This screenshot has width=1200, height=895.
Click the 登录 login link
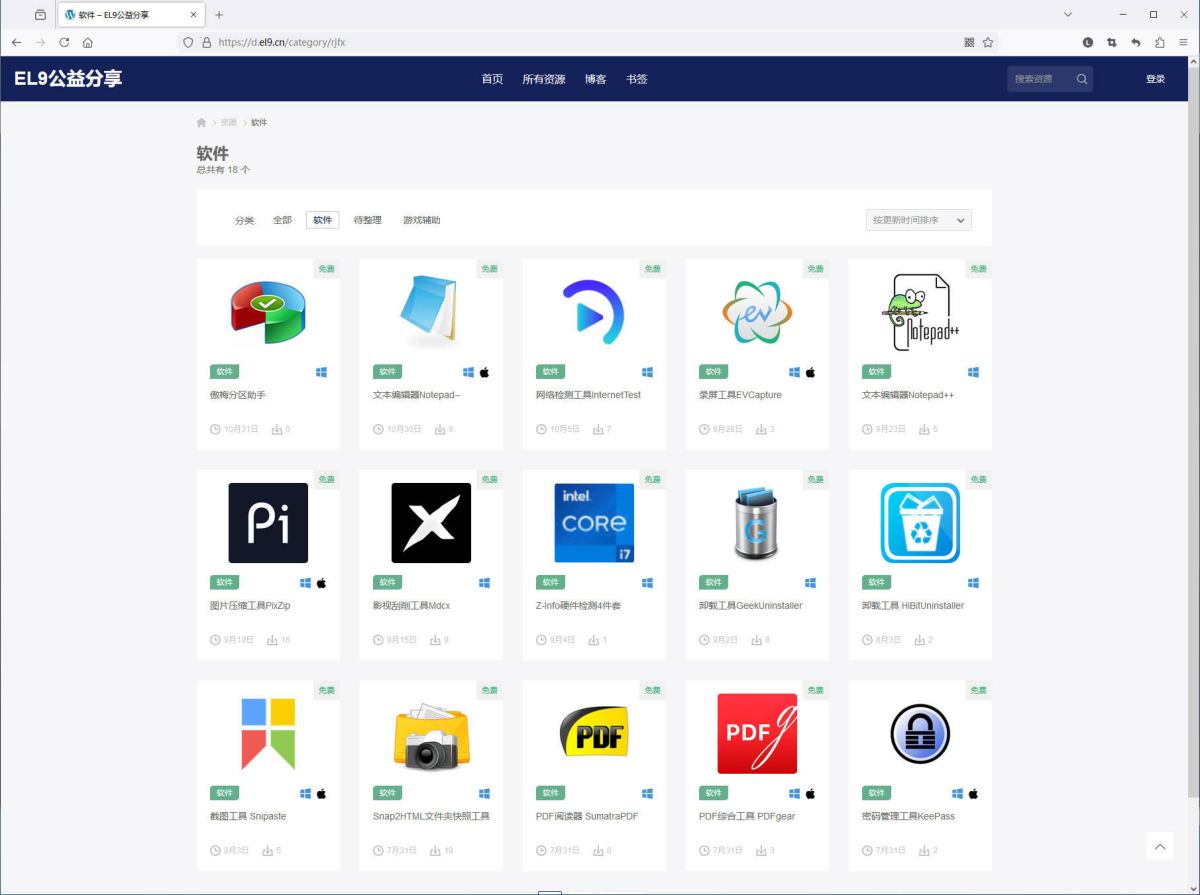point(1155,79)
